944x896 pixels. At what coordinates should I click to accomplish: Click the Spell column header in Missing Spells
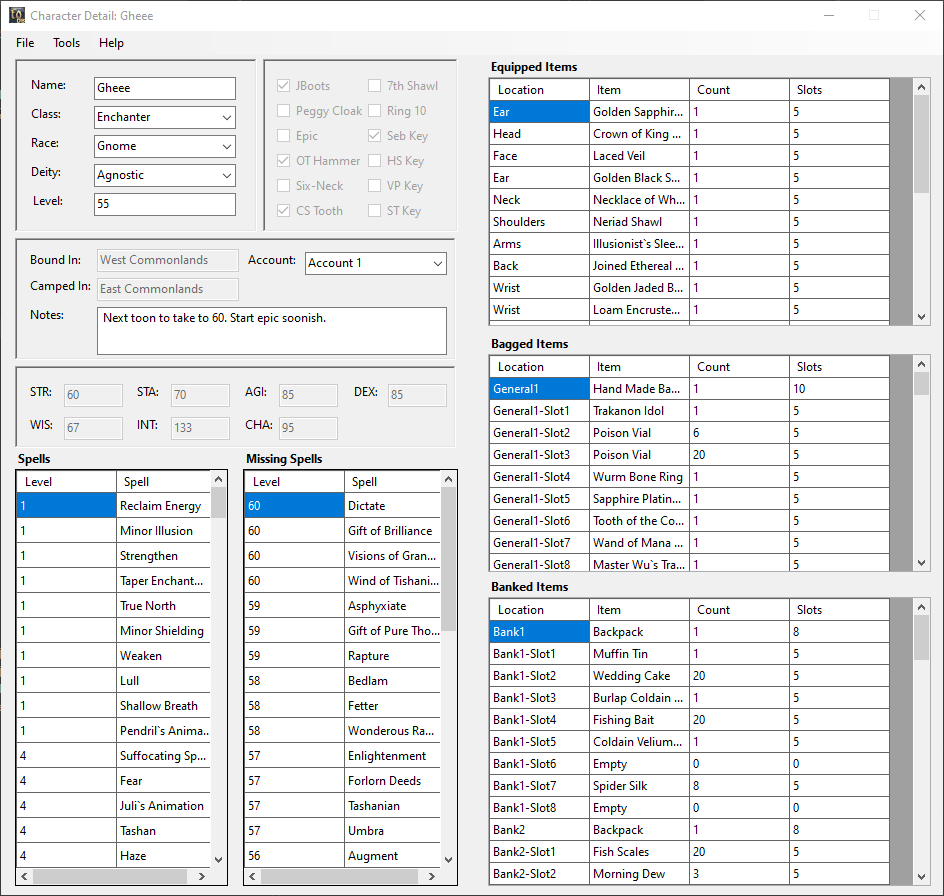[x=392, y=482]
